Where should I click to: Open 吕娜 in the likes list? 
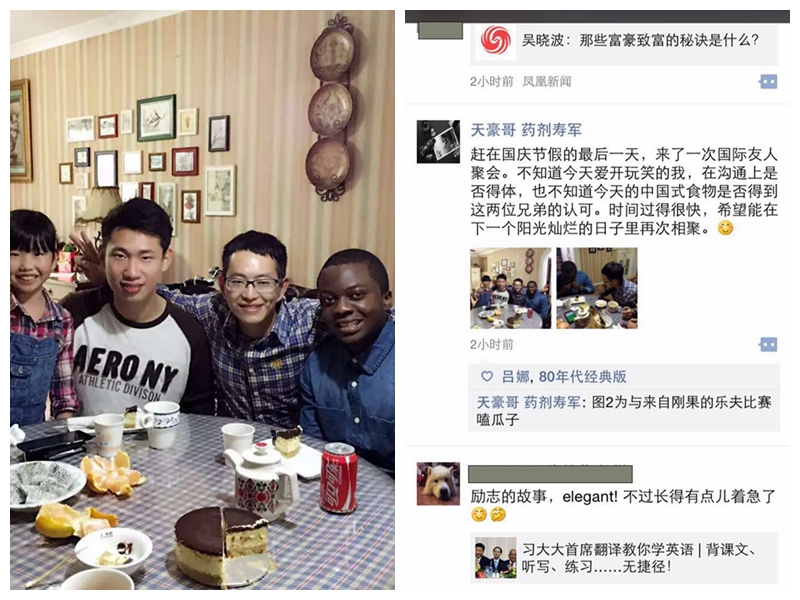(515, 377)
